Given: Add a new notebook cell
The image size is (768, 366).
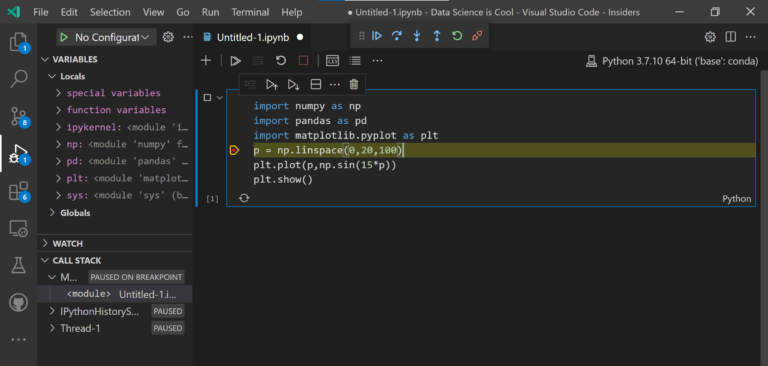Looking at the screenshot, I should [x=206, y=60].
